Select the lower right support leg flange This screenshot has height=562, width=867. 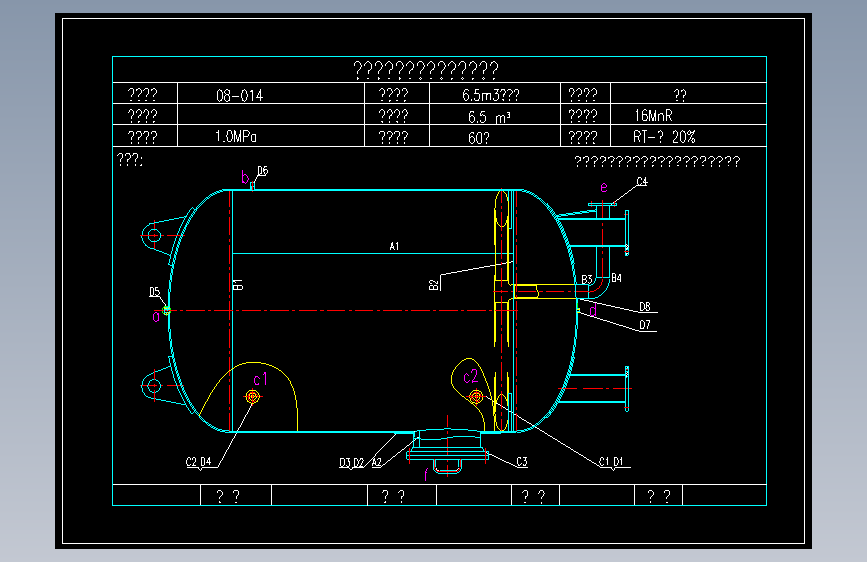point(626,389)
